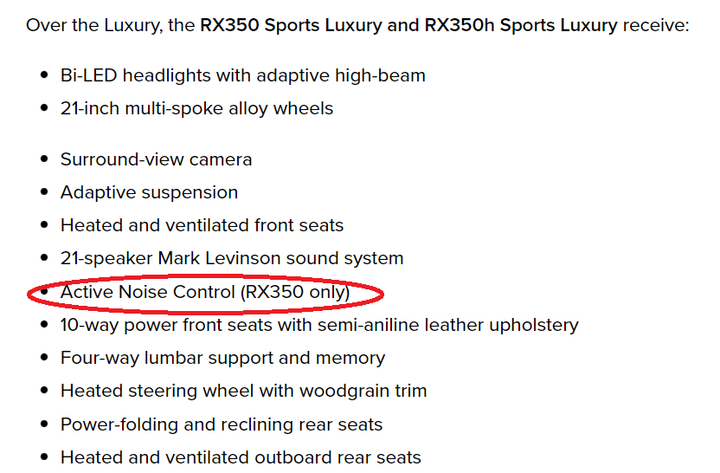
Task: Click the 'Adaptive suspension' bullet text
Action: click(x=149, y=192)
